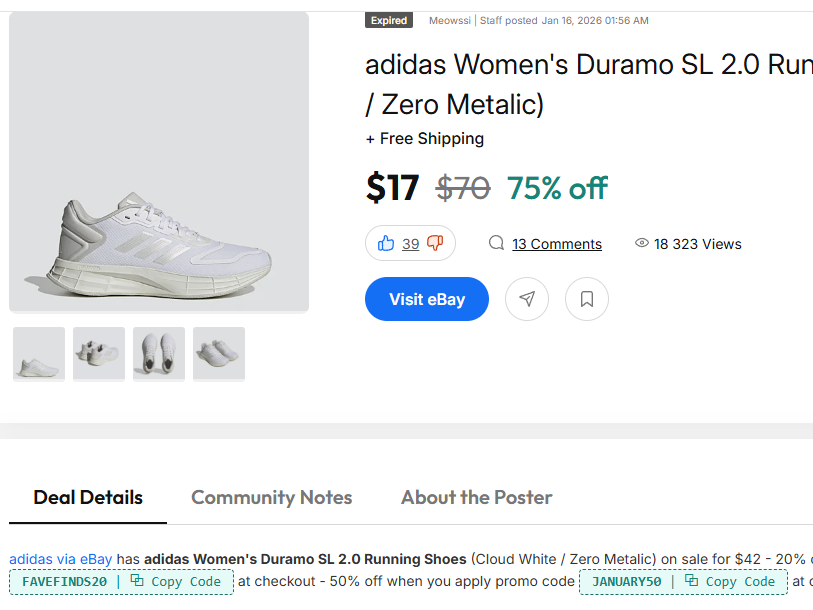The width and height of the screenshot is (813, 610).
Task: Select the second shoe pair thumbnail
Action: [99, 354]
